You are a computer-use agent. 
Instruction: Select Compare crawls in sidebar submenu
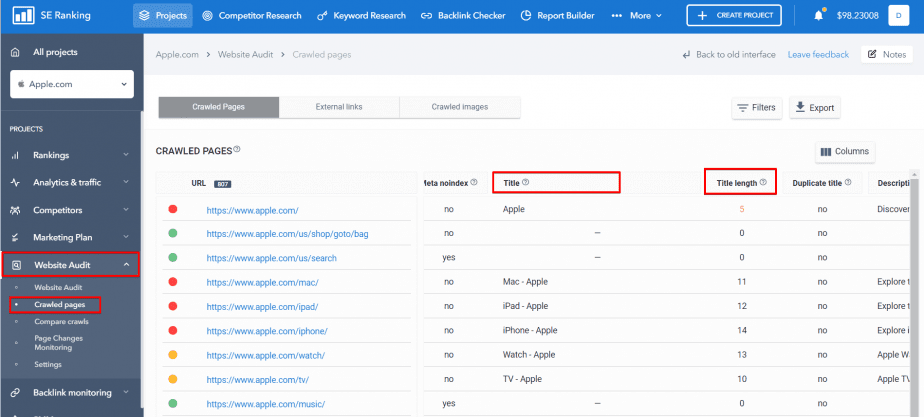click(61, 322)
